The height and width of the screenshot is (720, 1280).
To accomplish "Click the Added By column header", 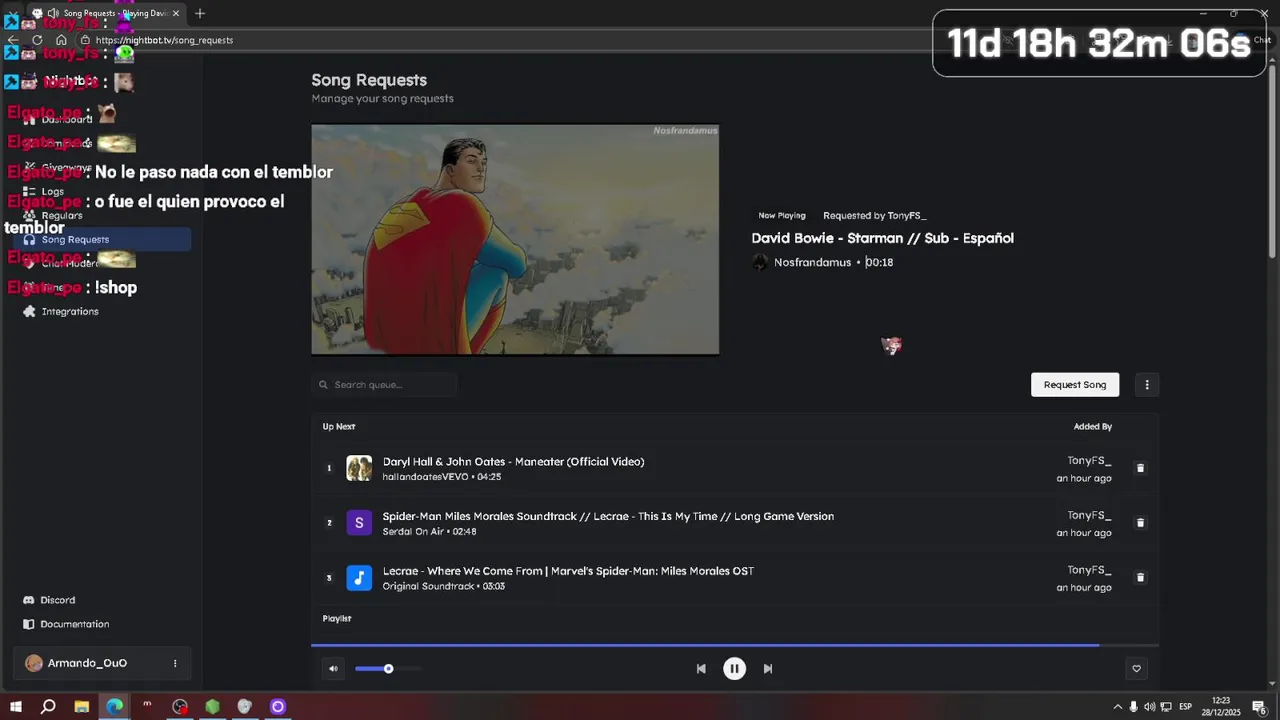I will 1093,426.
